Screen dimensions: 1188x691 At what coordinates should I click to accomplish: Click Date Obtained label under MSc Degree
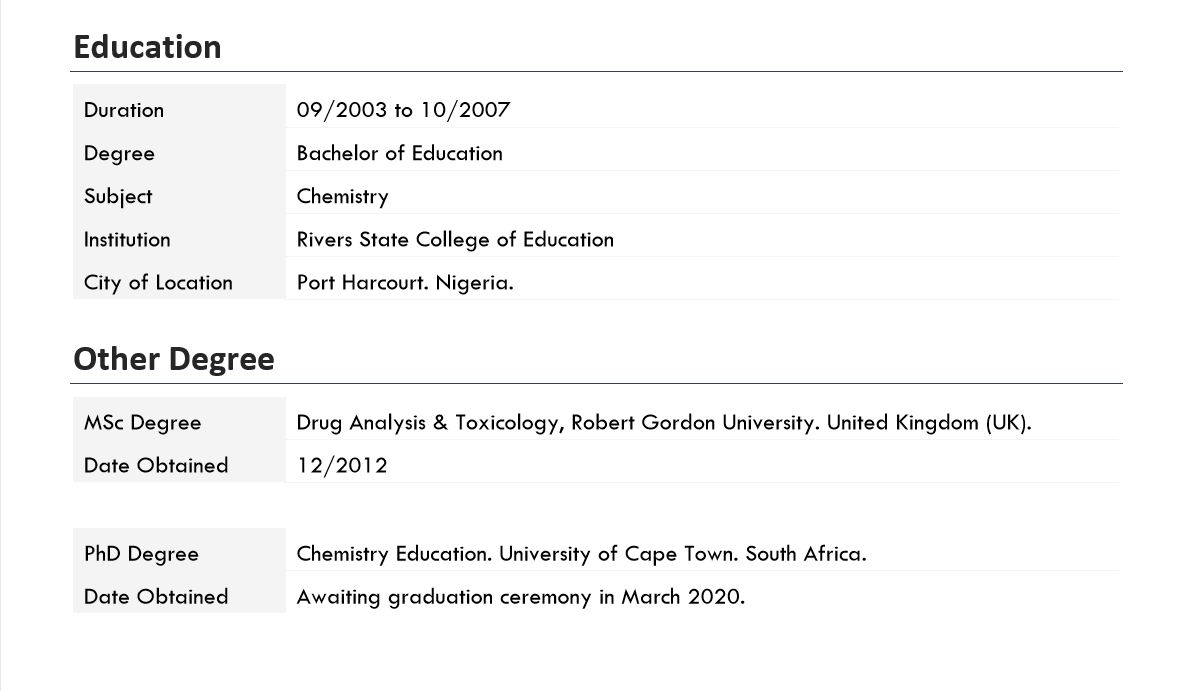coord(156,465)
